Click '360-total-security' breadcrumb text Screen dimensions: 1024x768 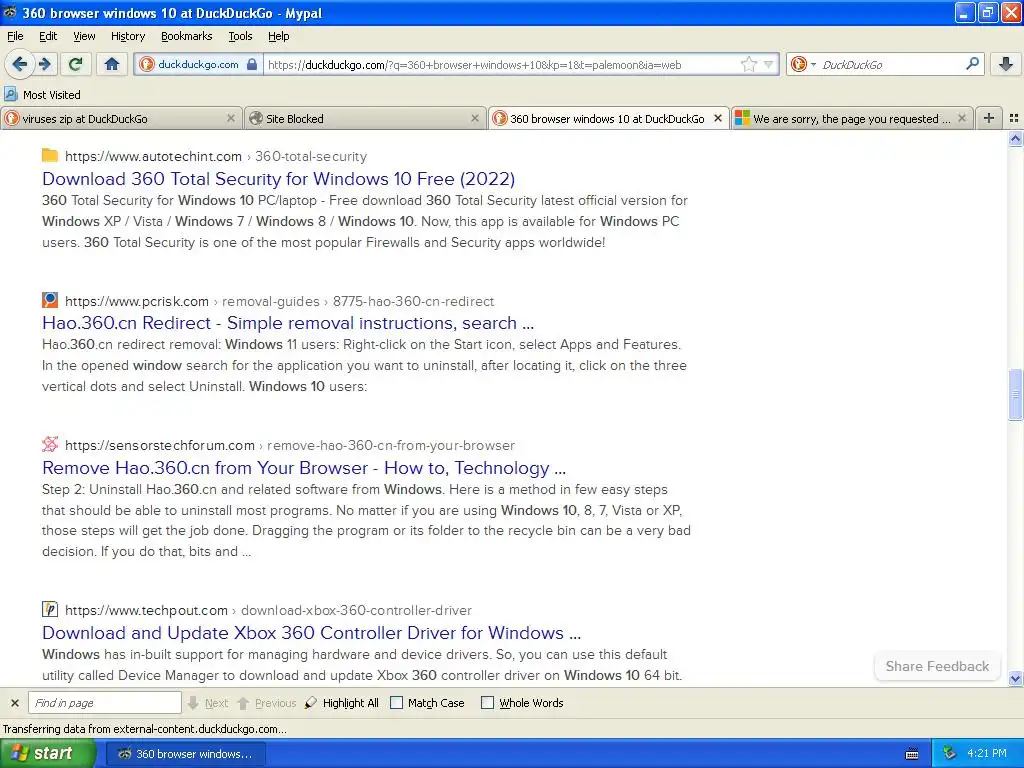(x=311, y=156)
